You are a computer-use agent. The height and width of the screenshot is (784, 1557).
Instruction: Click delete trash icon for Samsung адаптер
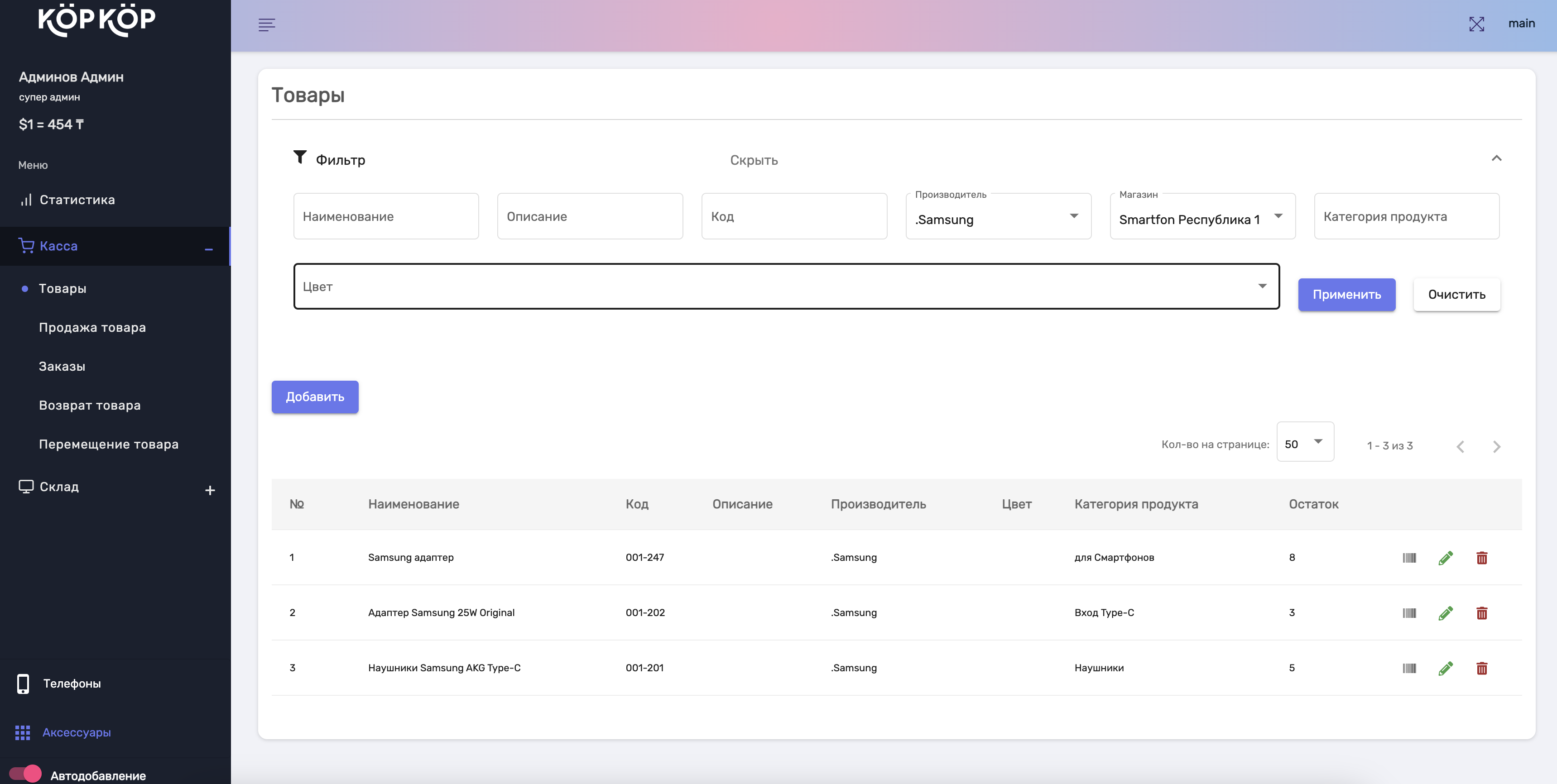tap(1481, 558)
